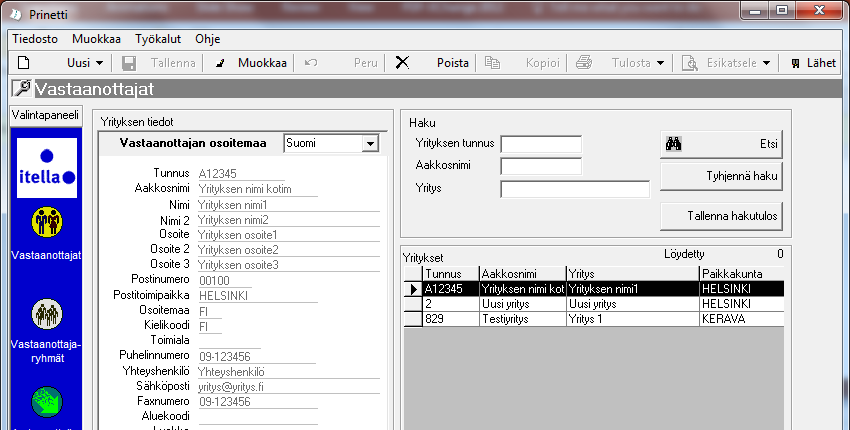The height and width of the screenshot is (430, 850).
Task: Click the Faxnumero field 09-123456
Action: [x=257, y=402]
